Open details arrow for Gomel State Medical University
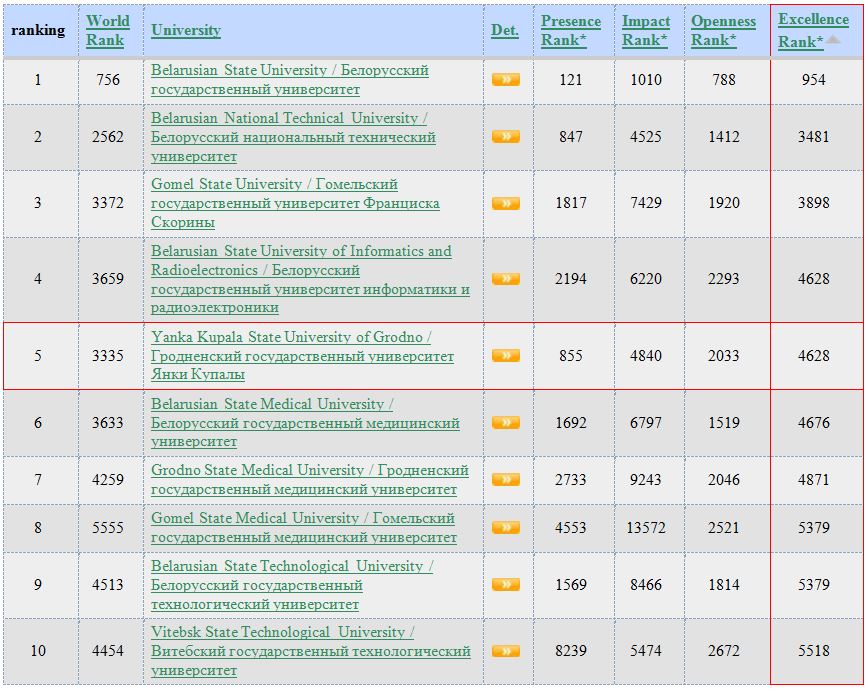 click(x=505, y=527)
